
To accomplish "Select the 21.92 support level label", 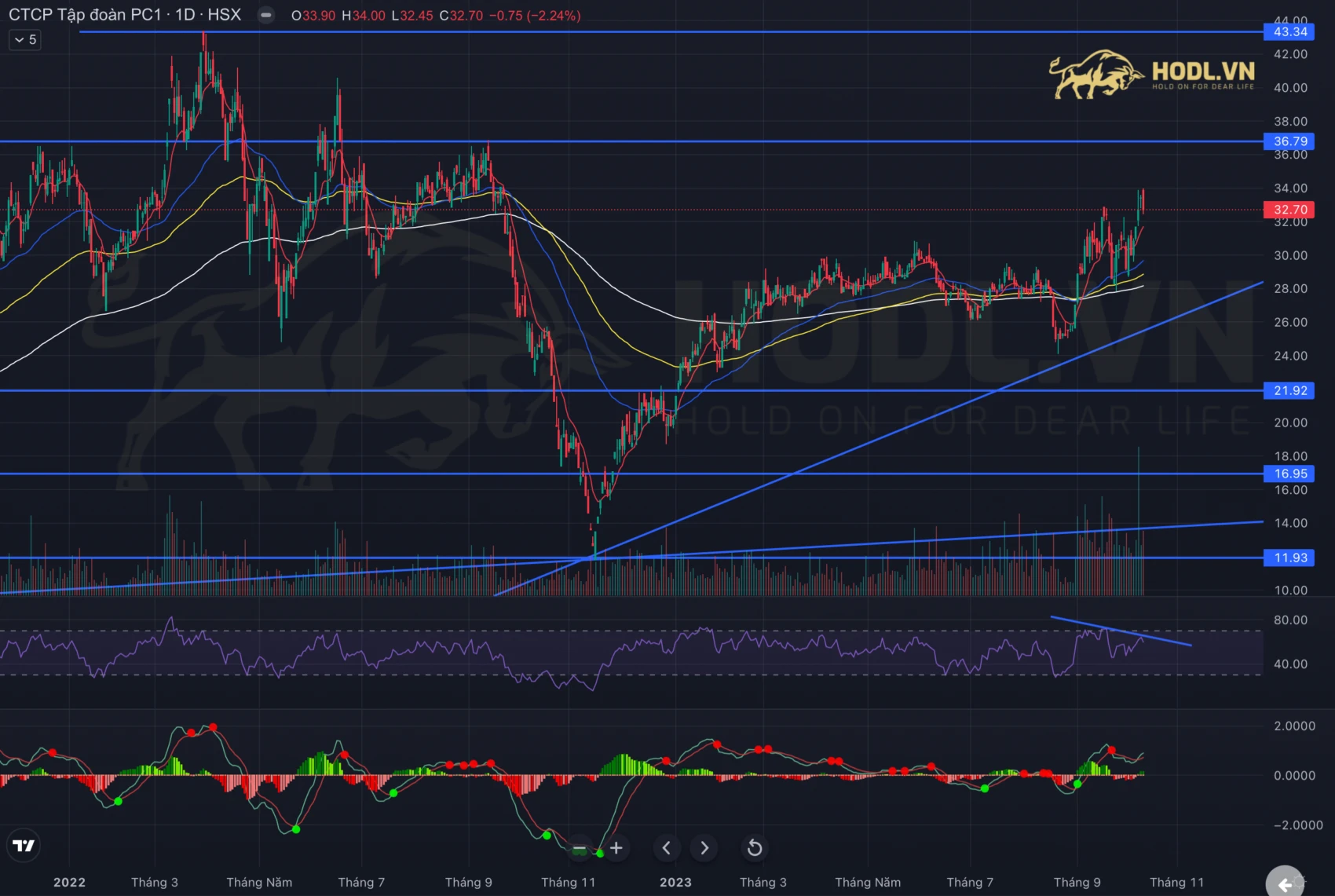I will (x=1289, y=390).
